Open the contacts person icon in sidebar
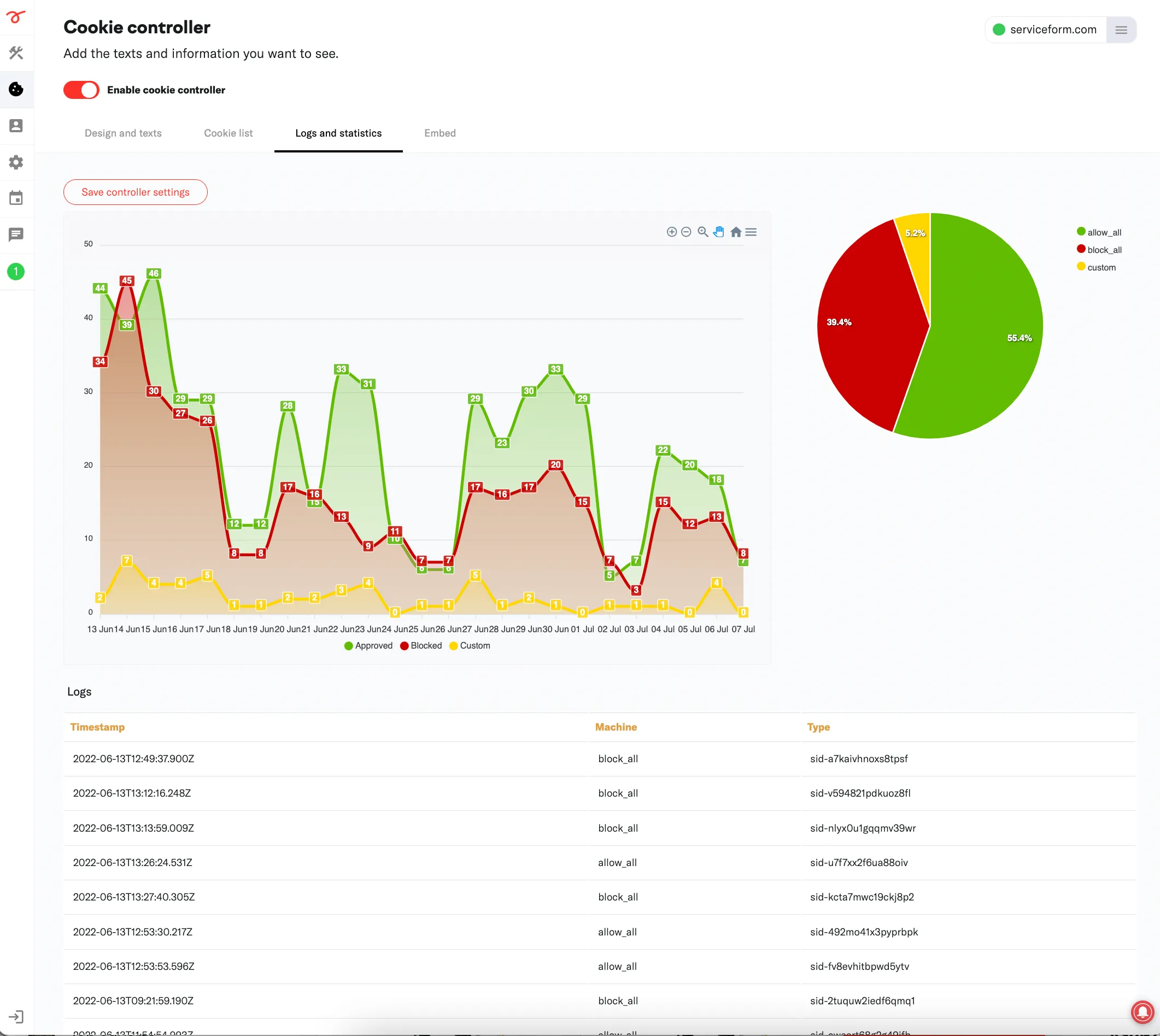1160x1036 pixels. pyautogui.click(x=16, y=126)
